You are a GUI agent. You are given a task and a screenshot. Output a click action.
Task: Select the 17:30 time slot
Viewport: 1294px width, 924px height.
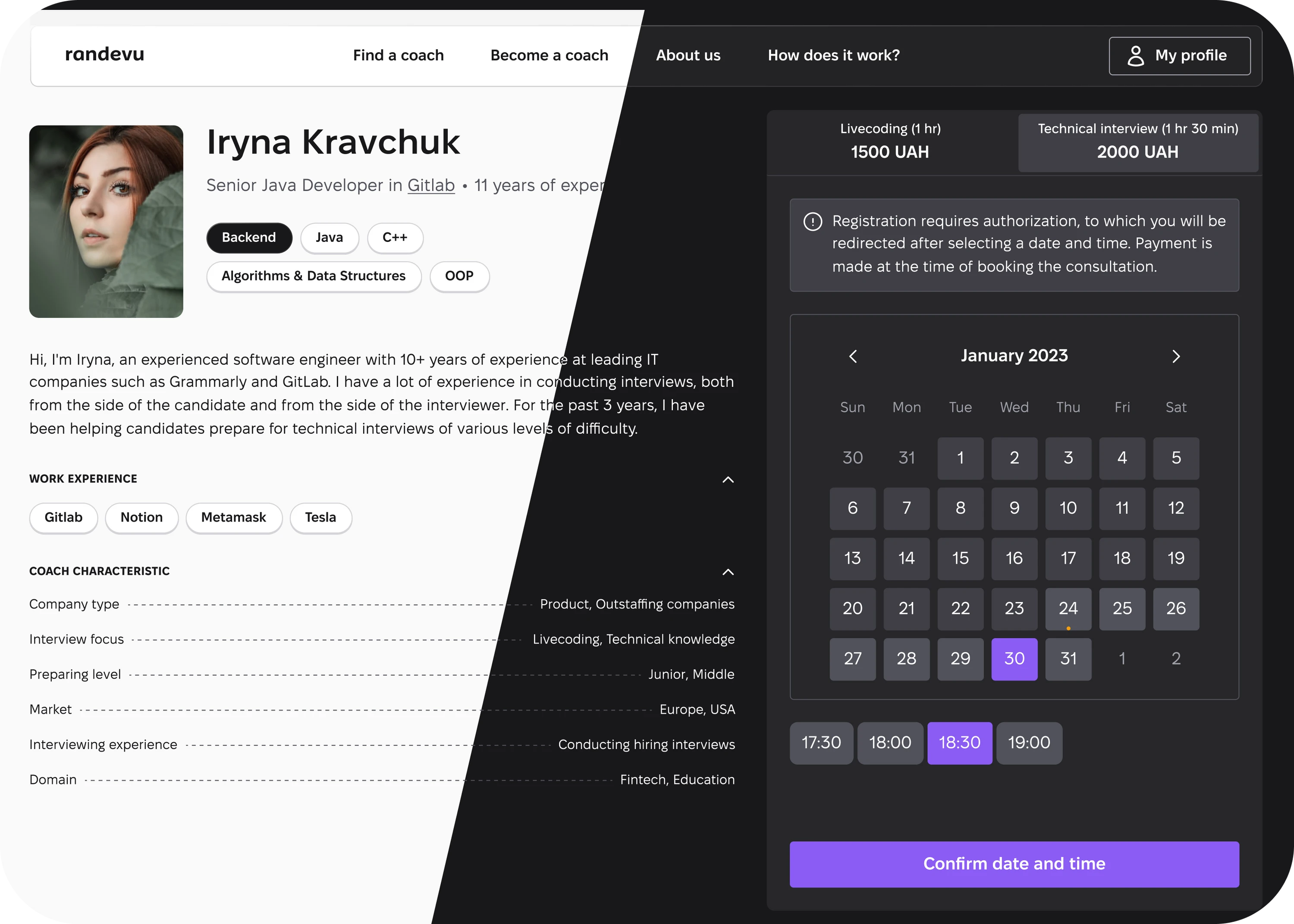point(821,742)
